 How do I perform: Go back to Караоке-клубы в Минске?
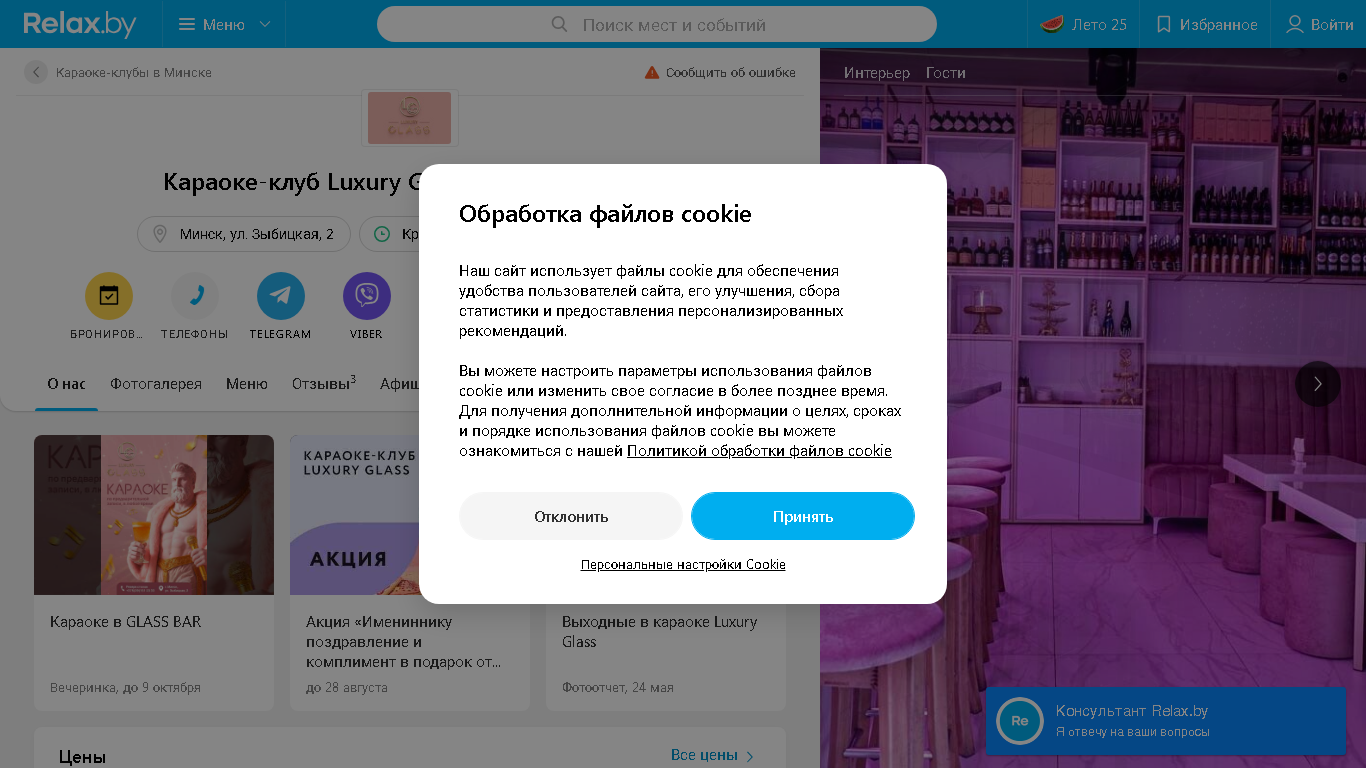(x=119, y=72)
